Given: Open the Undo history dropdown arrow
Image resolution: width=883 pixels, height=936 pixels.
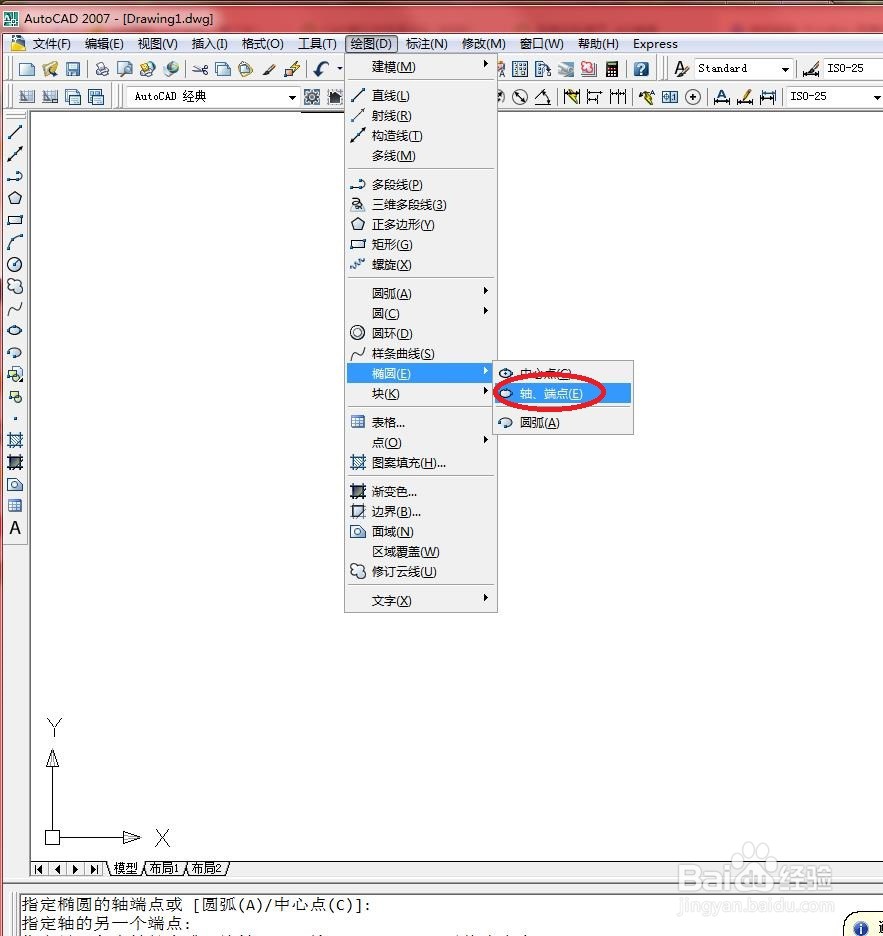Looking at the screenshot, I should [x=340, y=69].
